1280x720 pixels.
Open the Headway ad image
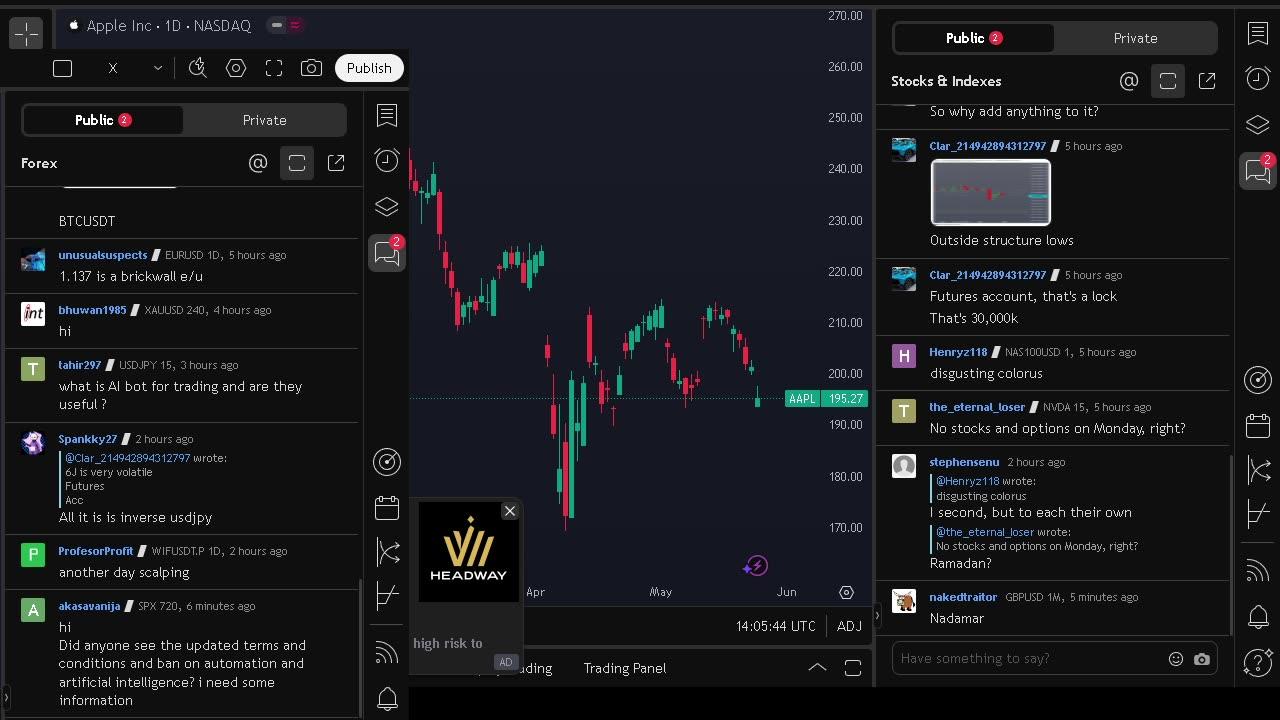468,552
